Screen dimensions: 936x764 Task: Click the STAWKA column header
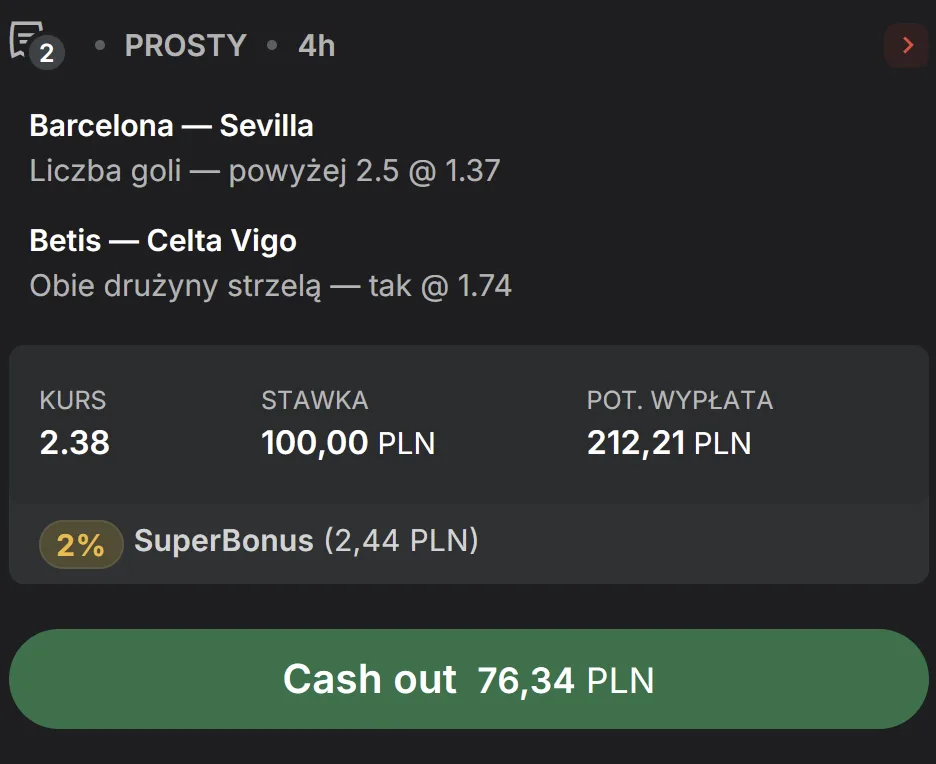pyautogui.click(x=315, y=400)
